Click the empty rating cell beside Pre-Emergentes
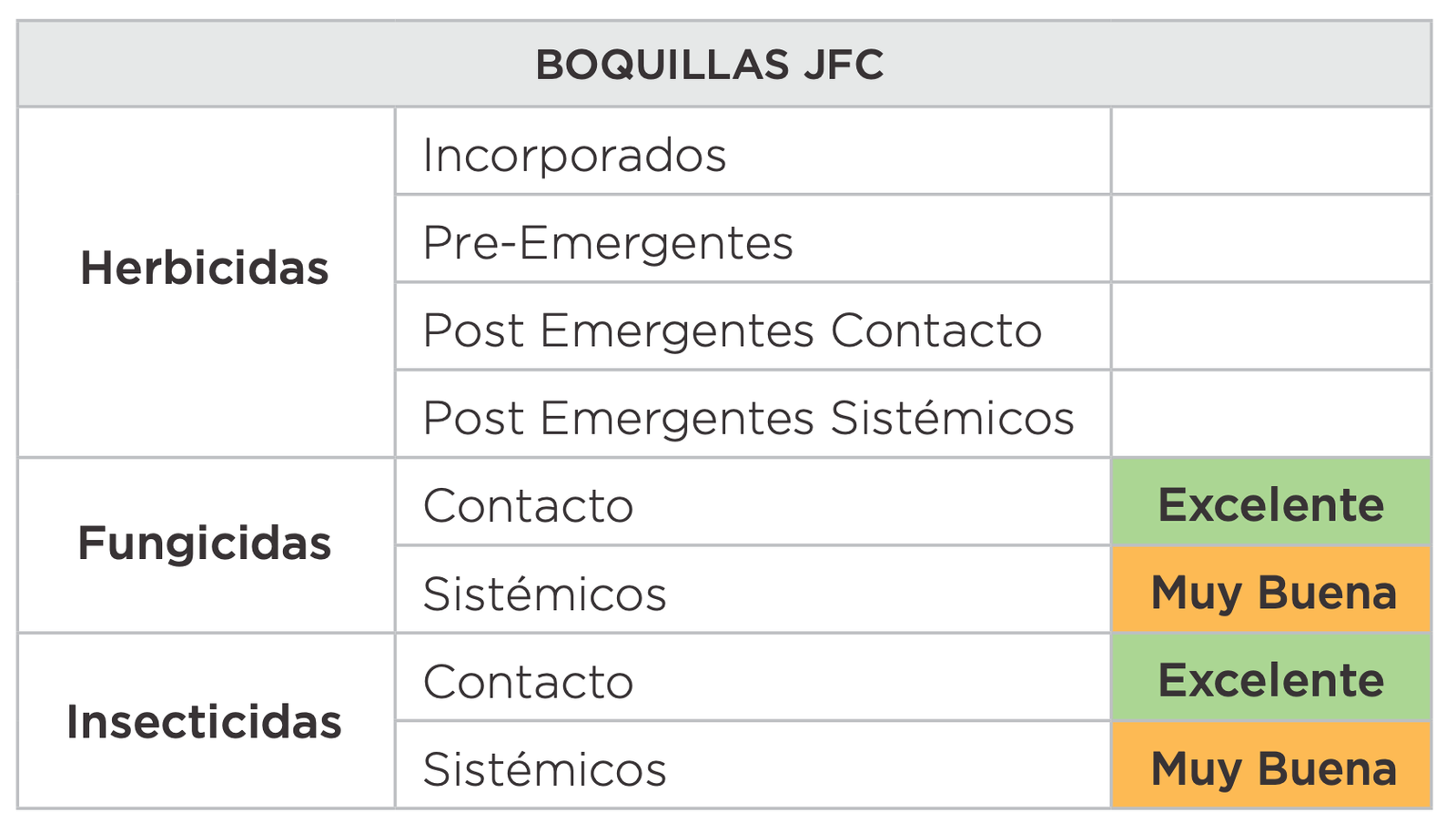Screen dimensions: 1456x823 [1270, 239]
